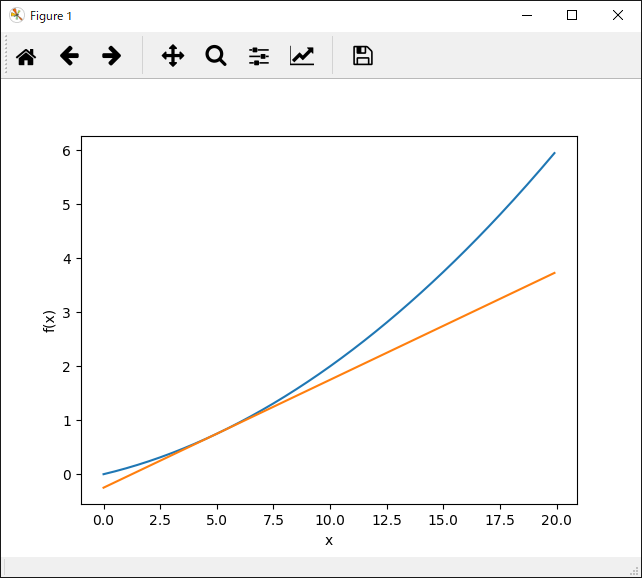642x578 pixels.
Task: Minimize the Figure 1 window
Action: 526,15
